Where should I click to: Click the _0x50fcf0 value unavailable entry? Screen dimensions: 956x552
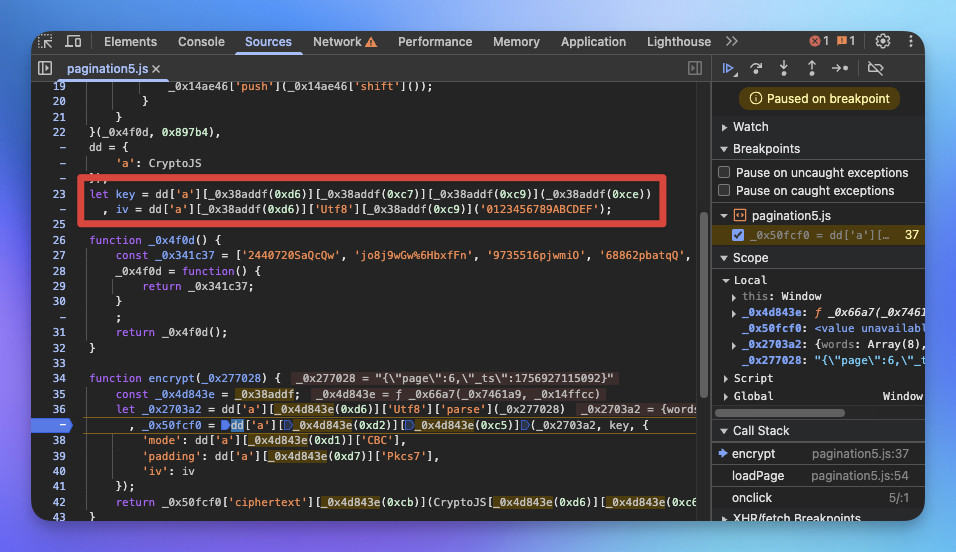point(833,328)
